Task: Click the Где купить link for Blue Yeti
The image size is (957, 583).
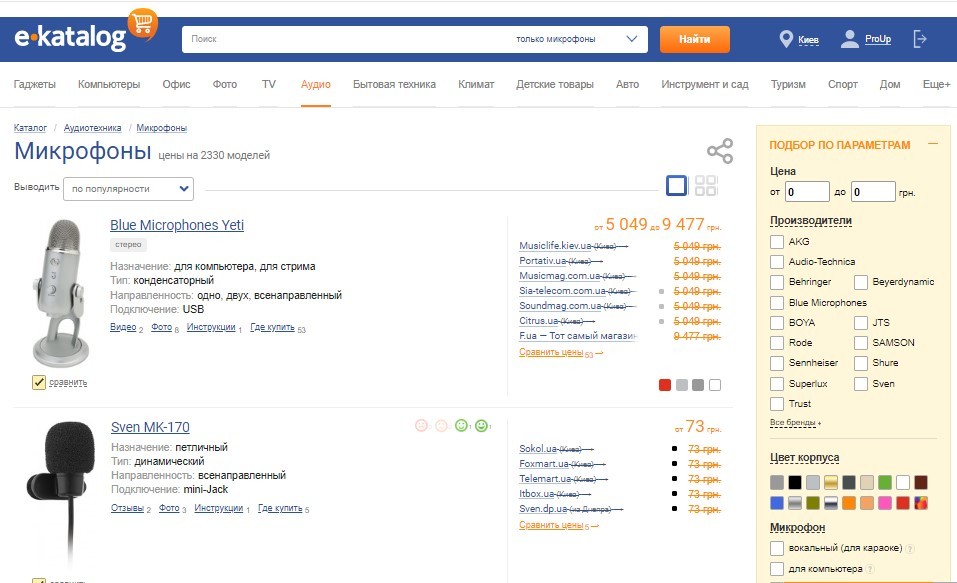Action: tap(272, 327)
